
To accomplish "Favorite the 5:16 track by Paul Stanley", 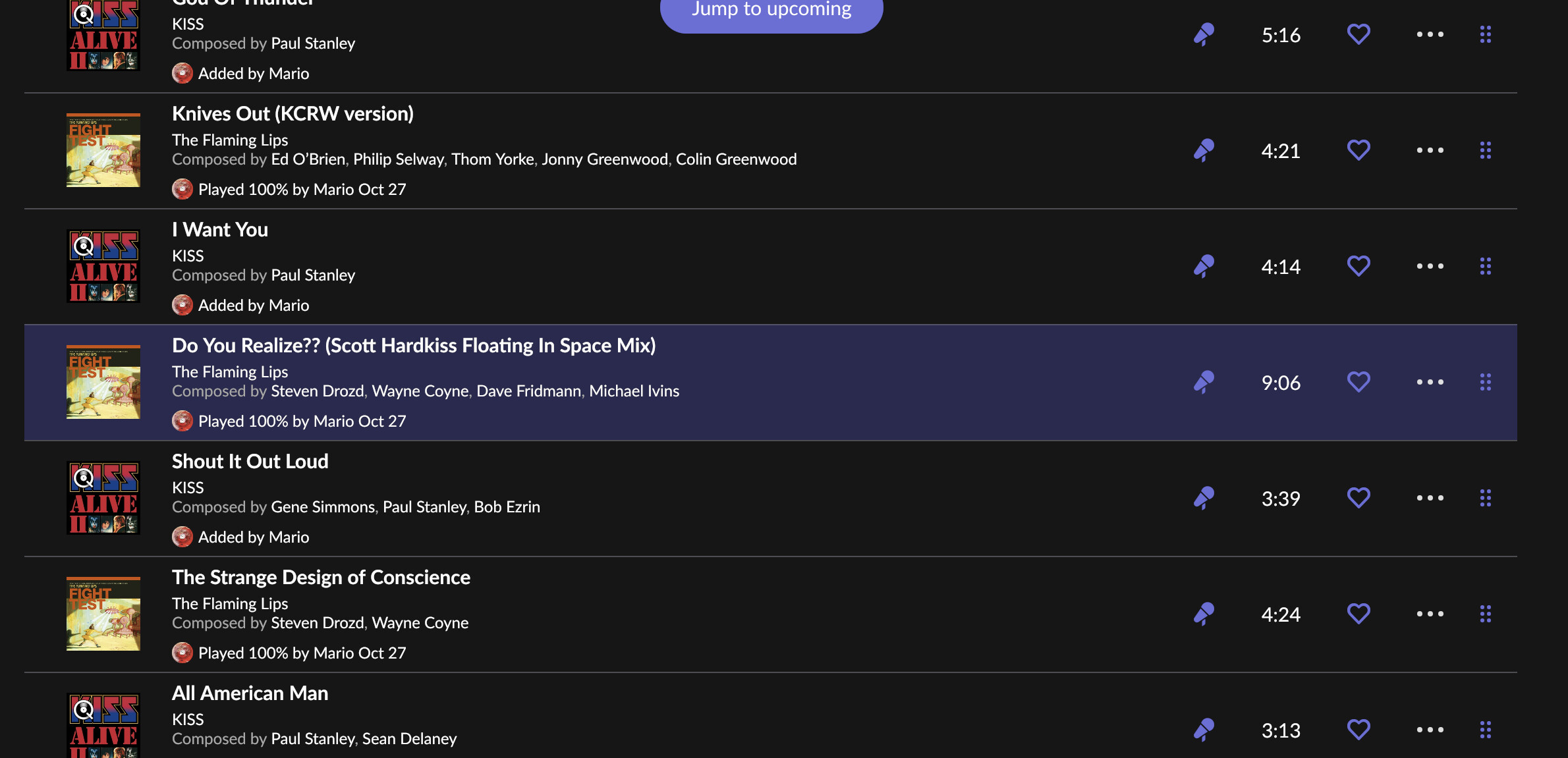I will 1358,34.
